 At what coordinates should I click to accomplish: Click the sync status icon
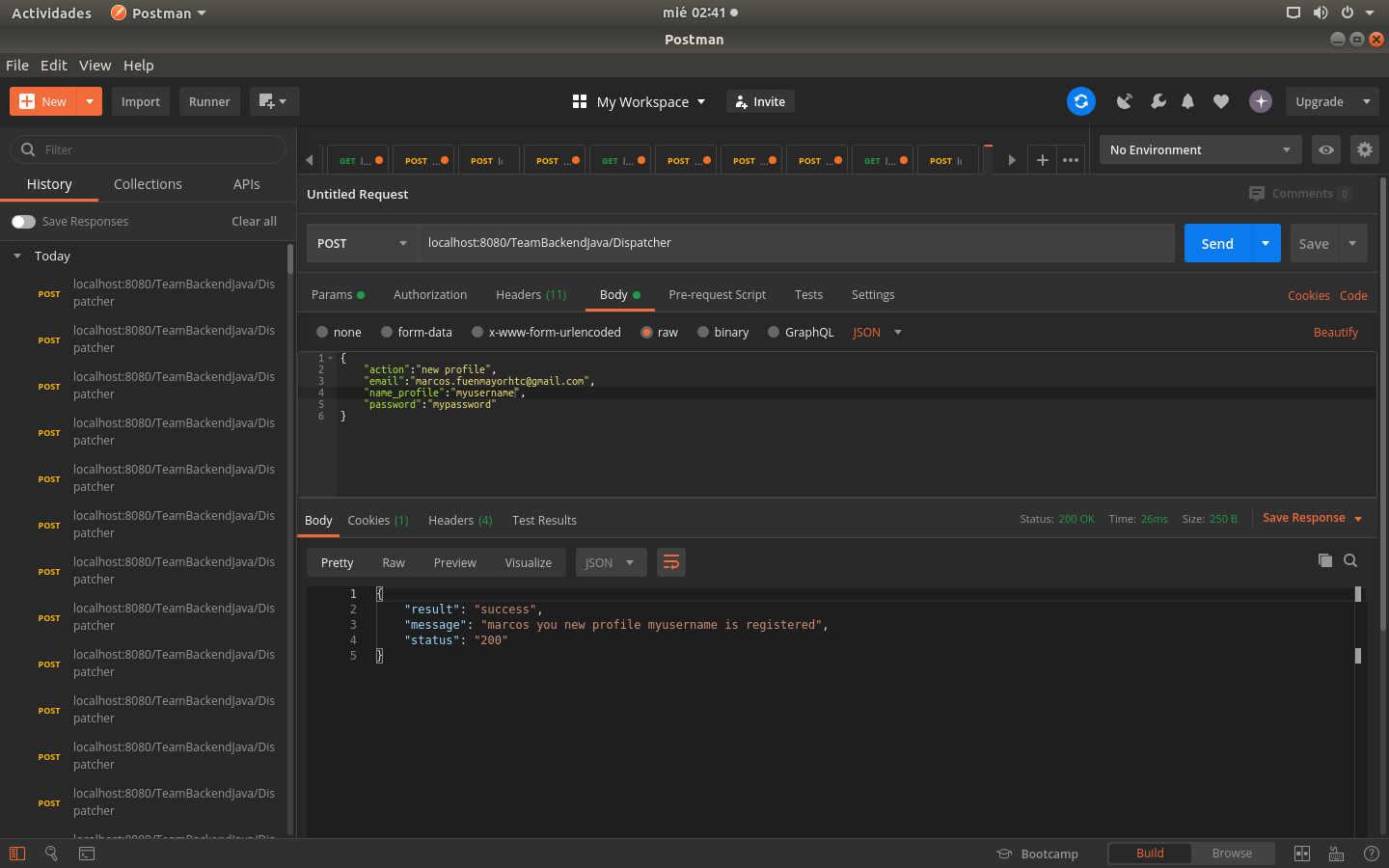click(x=1081, y=101)
